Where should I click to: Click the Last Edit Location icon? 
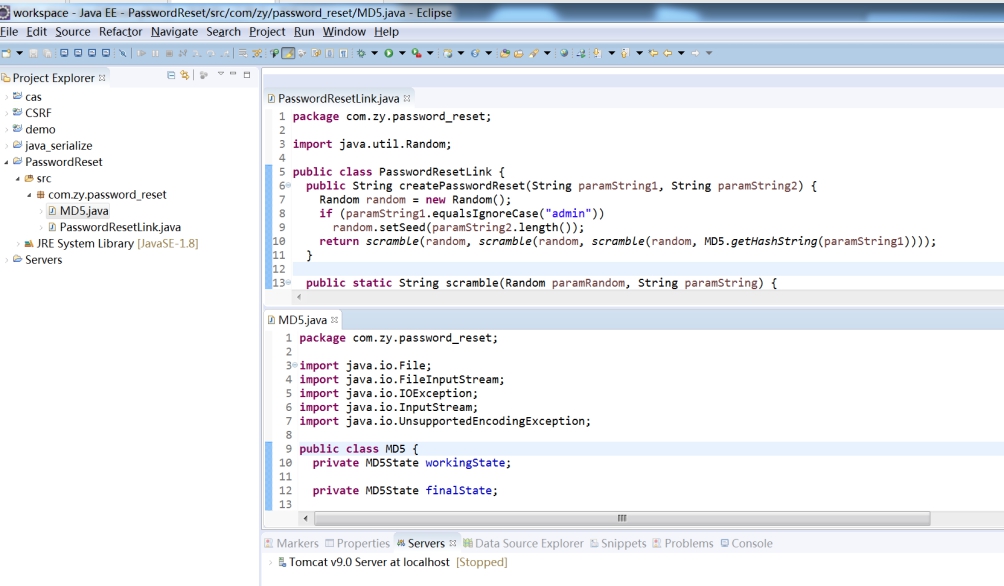pyautogui.click(x=654, y=53)
